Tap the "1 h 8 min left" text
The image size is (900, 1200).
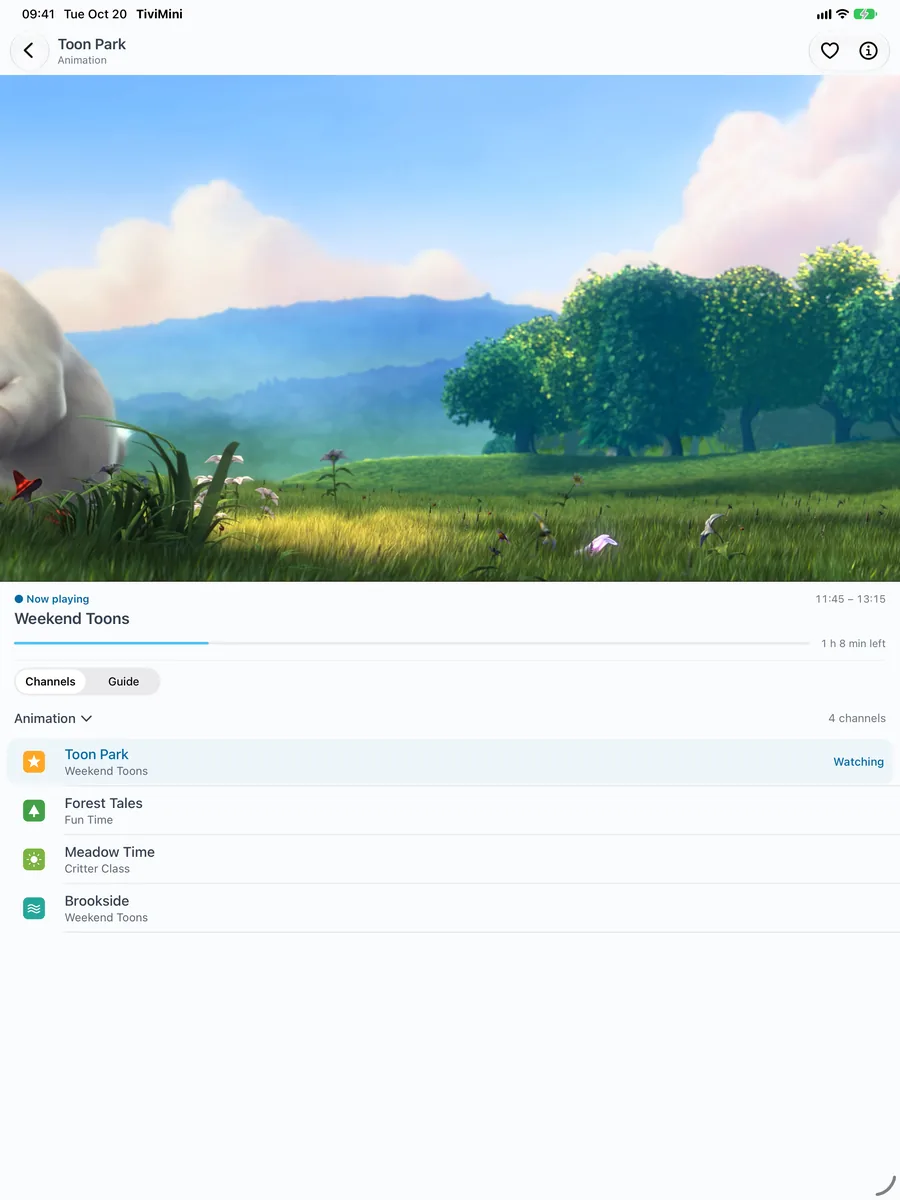(853, 644)
